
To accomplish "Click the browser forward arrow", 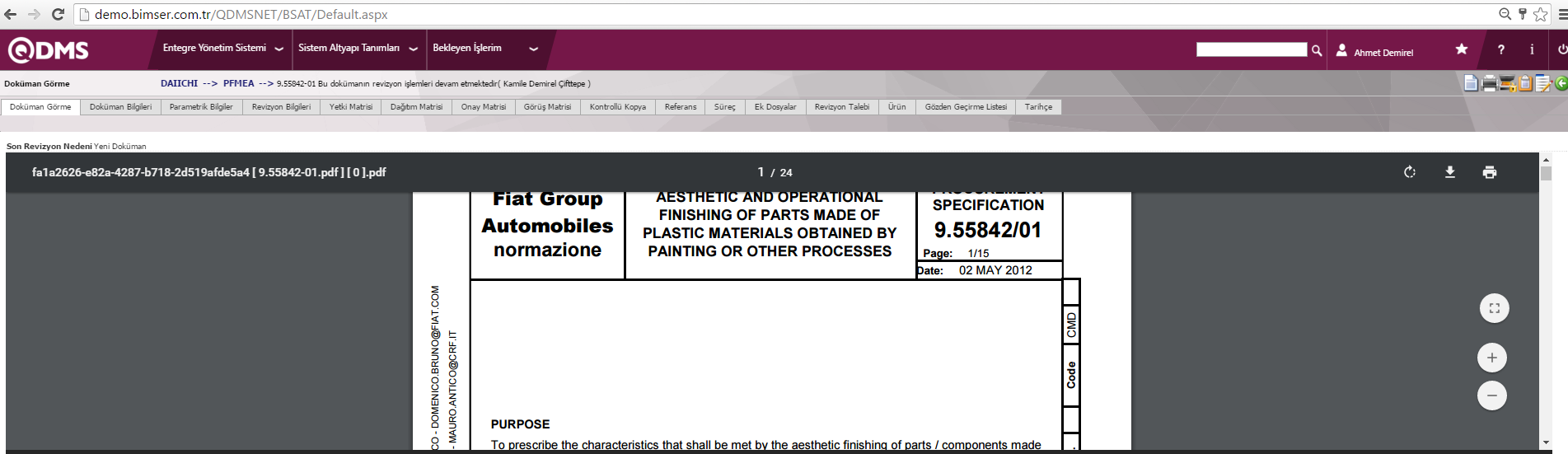I will (34, 14).
